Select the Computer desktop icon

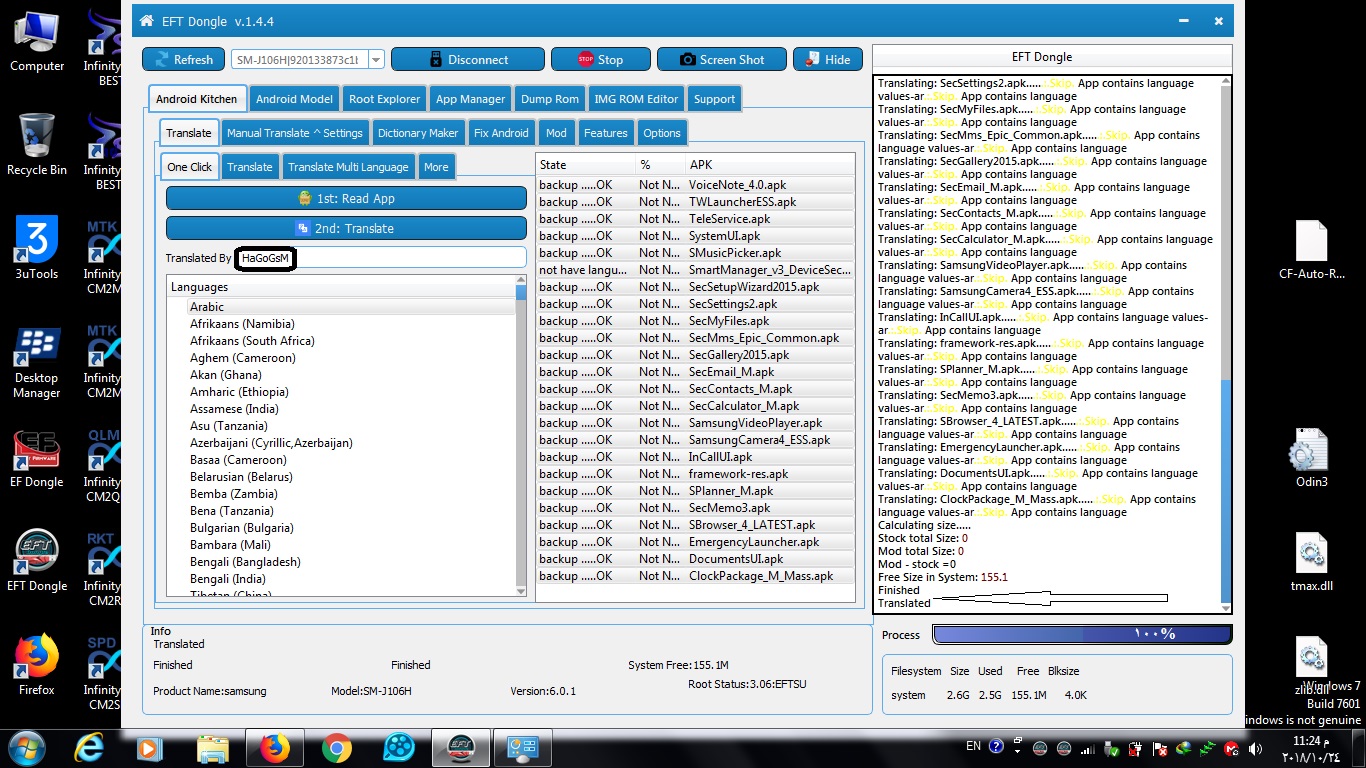click(37, 42)
